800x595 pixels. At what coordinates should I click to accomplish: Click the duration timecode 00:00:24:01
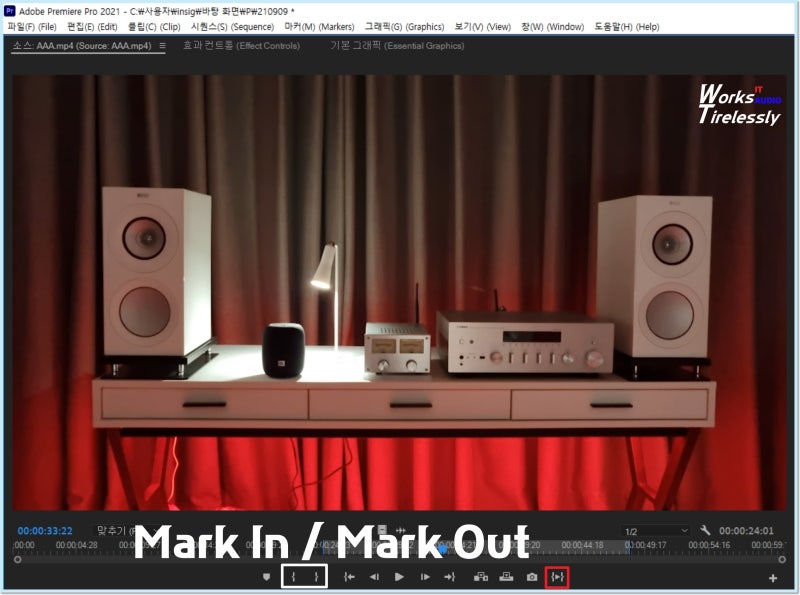pyautogui.click(x=746, y=531)
